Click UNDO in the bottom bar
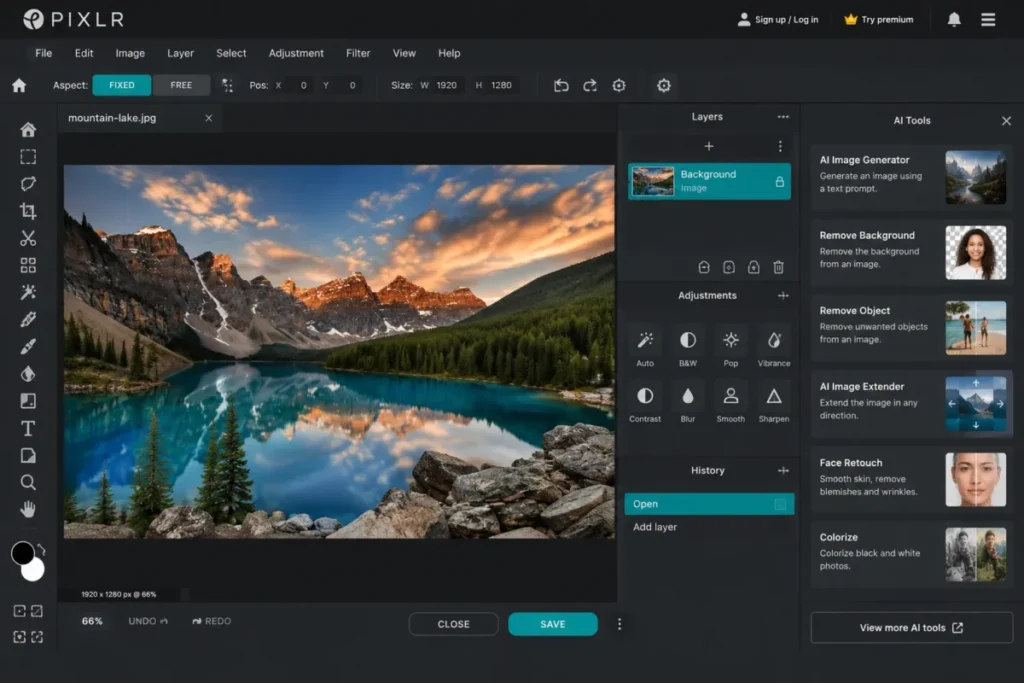The image size is (1024, 683). click(x=148, y=621)
